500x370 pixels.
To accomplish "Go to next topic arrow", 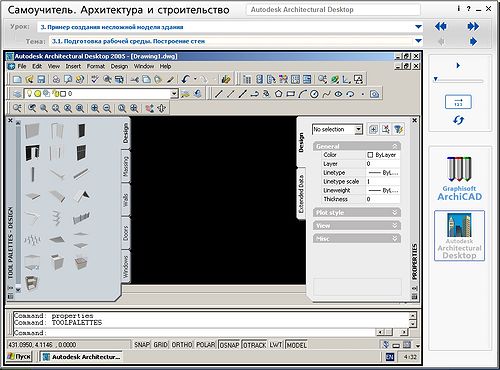I will [x=473, y=41].
